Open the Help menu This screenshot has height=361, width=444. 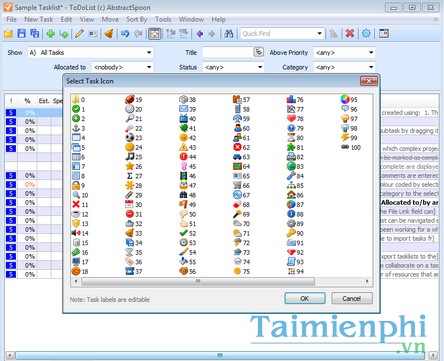point(218,19)
